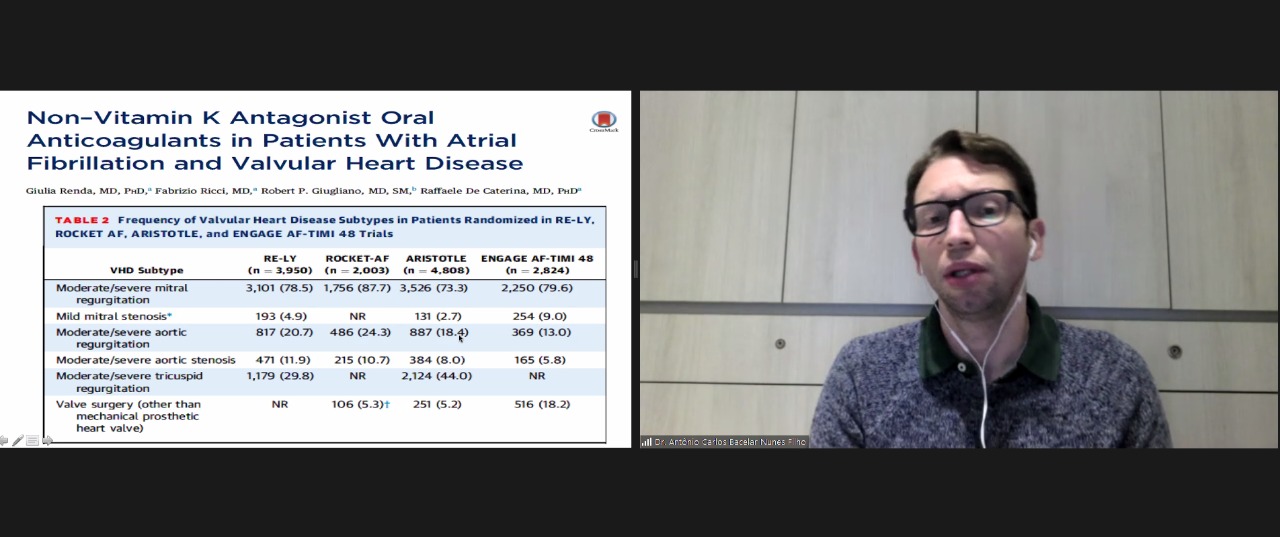The width and height of the screenshot is (1280, 537).
Task: Click the 'ROCKET-AF' column header
Action: click(x=357, y=258)
